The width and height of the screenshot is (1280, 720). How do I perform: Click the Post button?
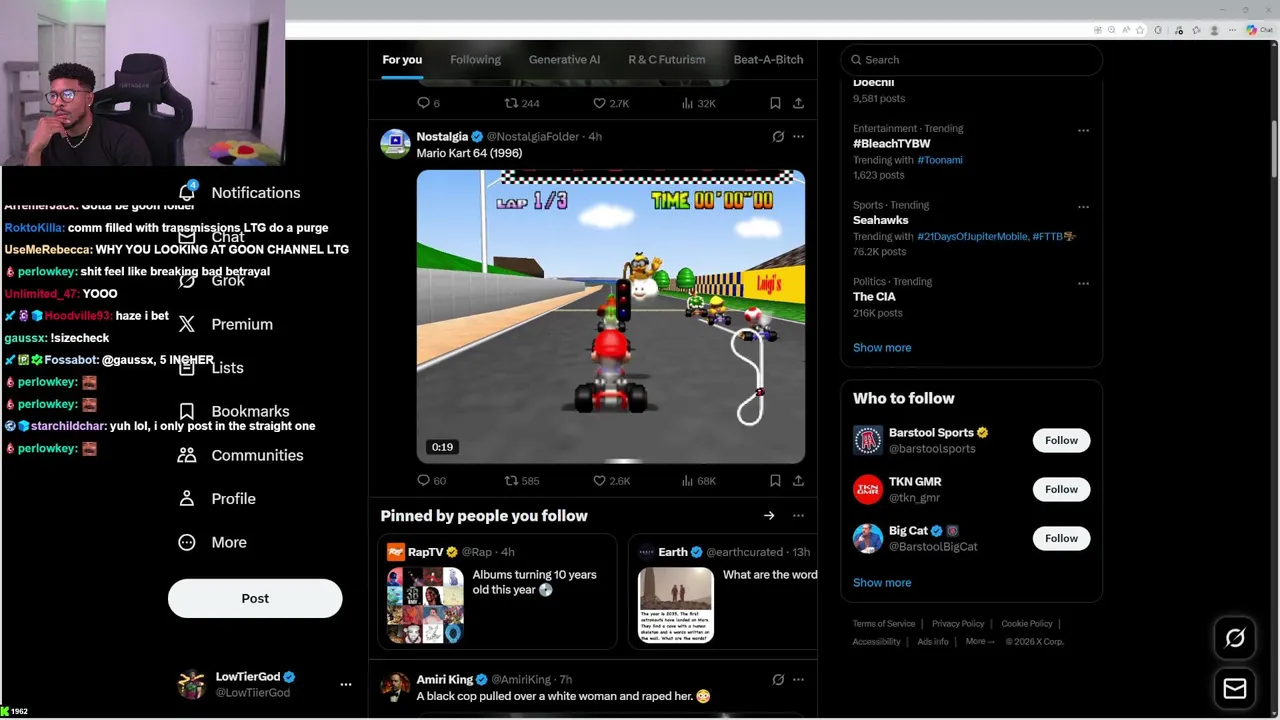point(255,598)
